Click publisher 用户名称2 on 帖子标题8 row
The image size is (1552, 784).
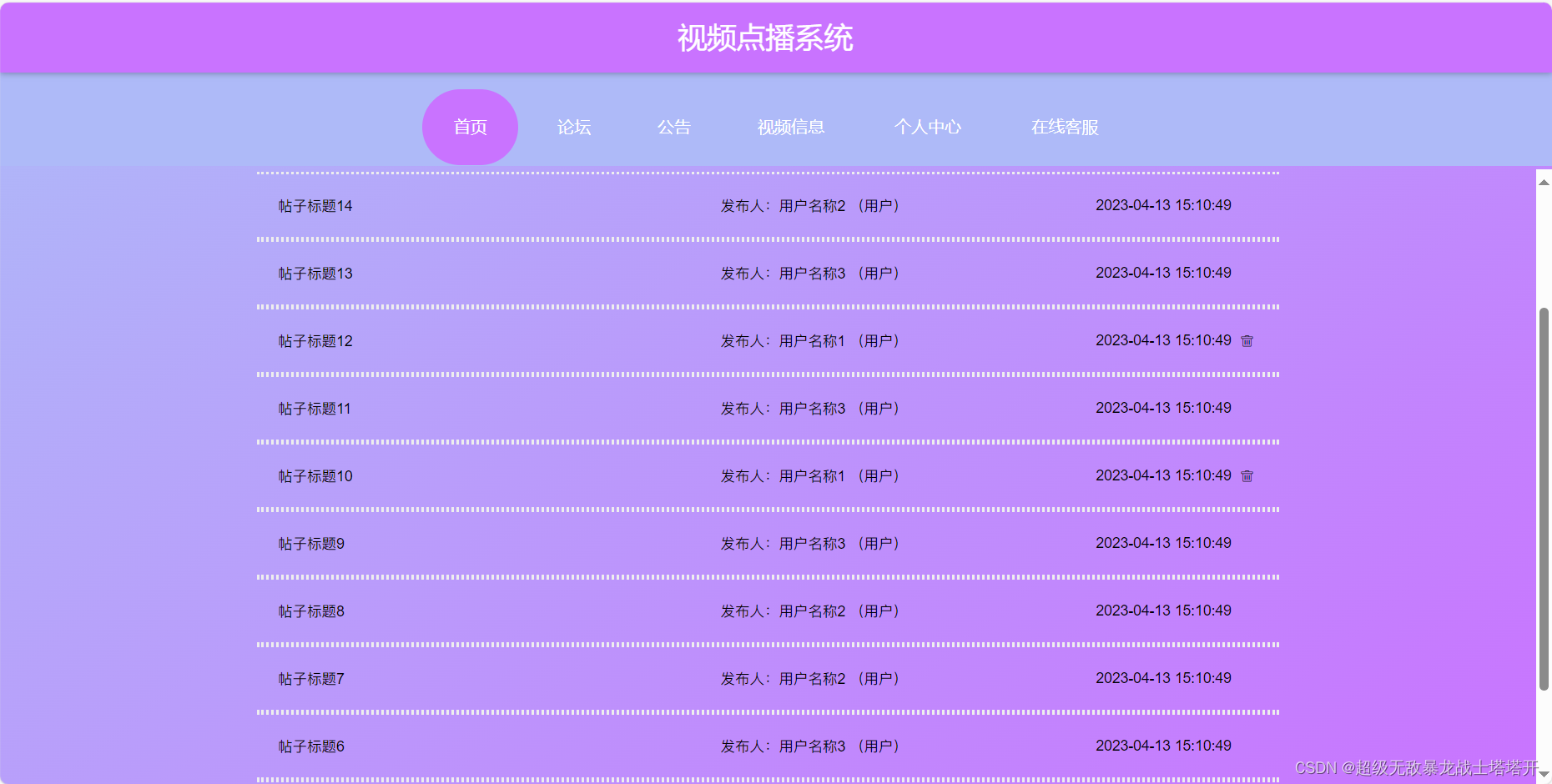coord(812,611)
